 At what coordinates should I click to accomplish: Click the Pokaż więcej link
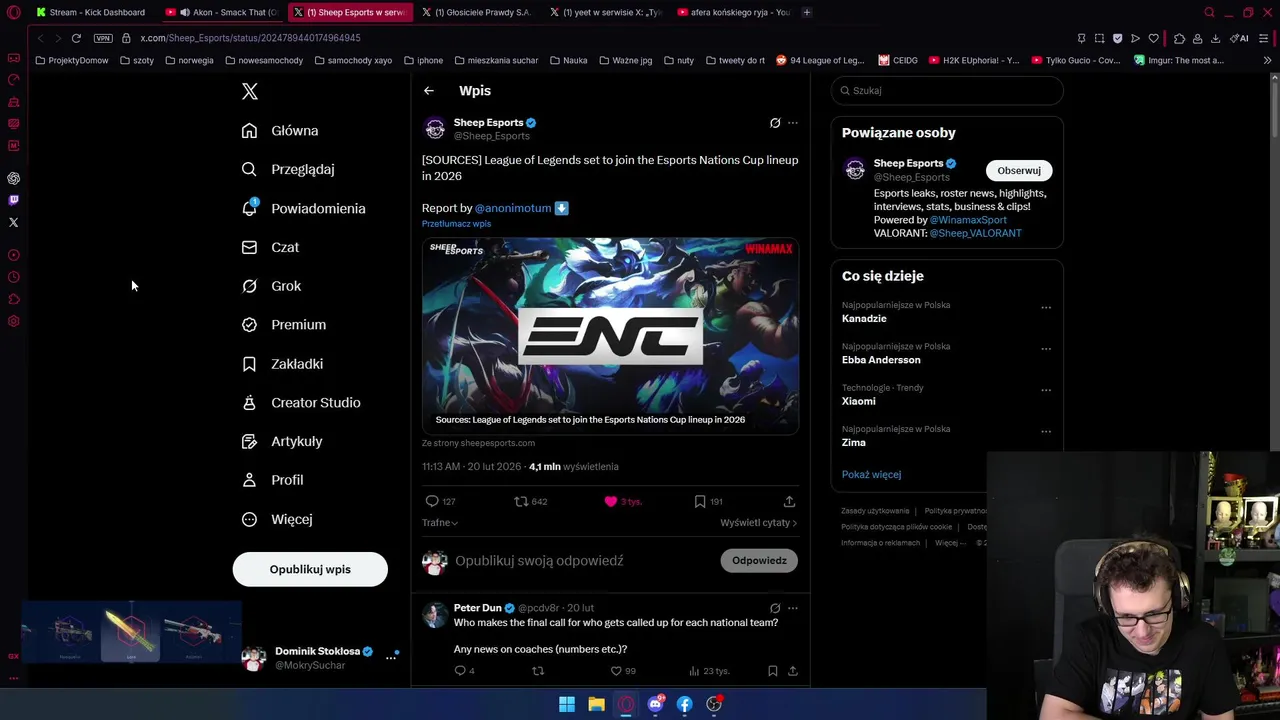871,475
